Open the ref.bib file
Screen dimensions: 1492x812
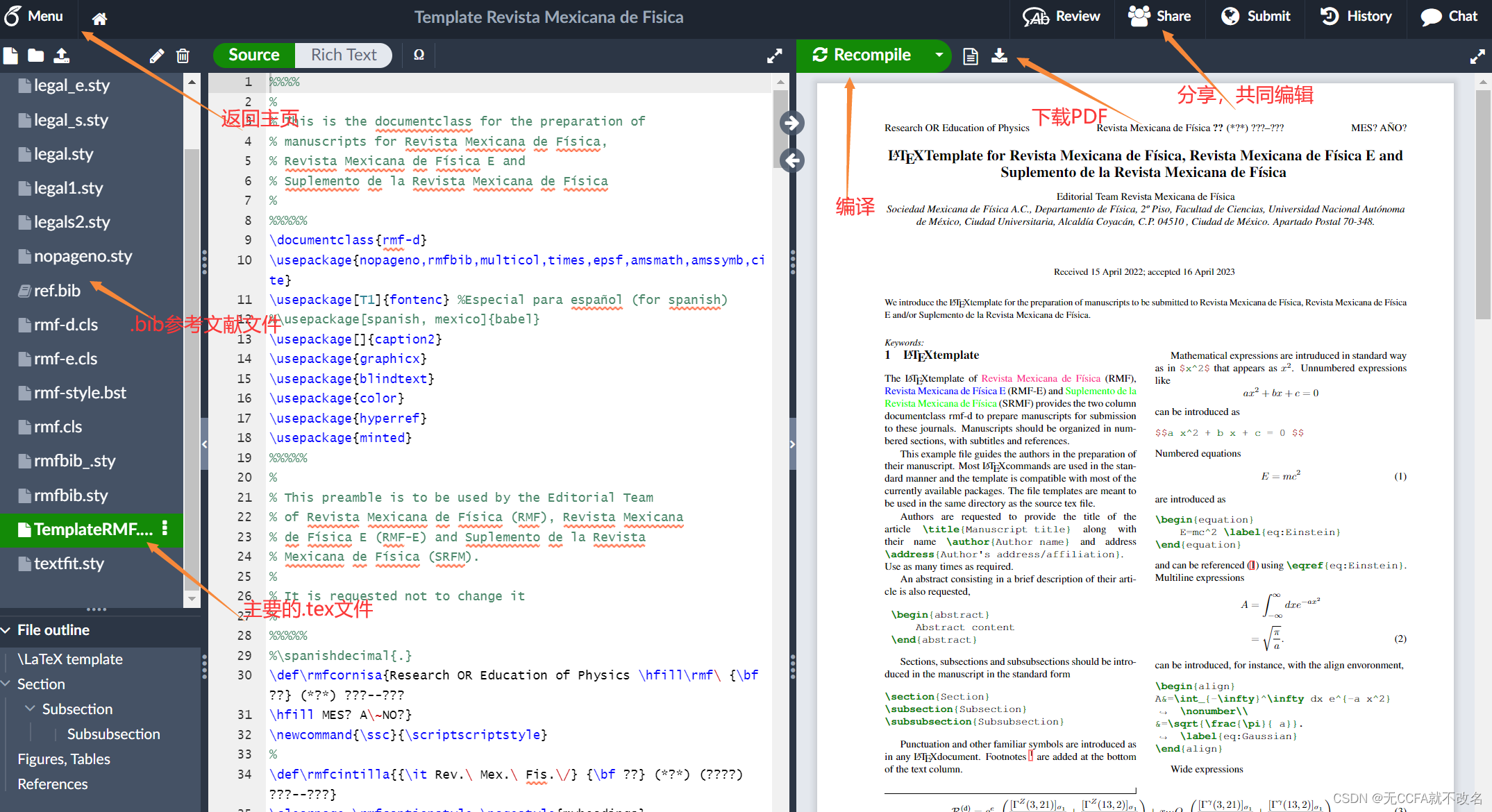click(57, 291)
